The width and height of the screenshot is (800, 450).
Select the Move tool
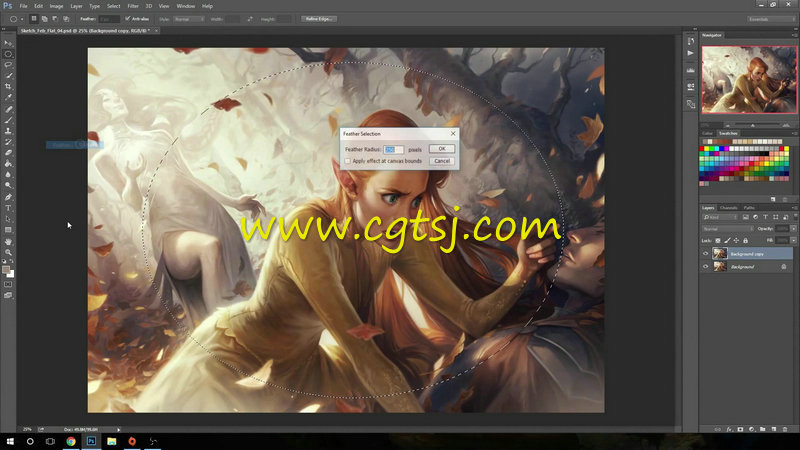tap(8, 43)
